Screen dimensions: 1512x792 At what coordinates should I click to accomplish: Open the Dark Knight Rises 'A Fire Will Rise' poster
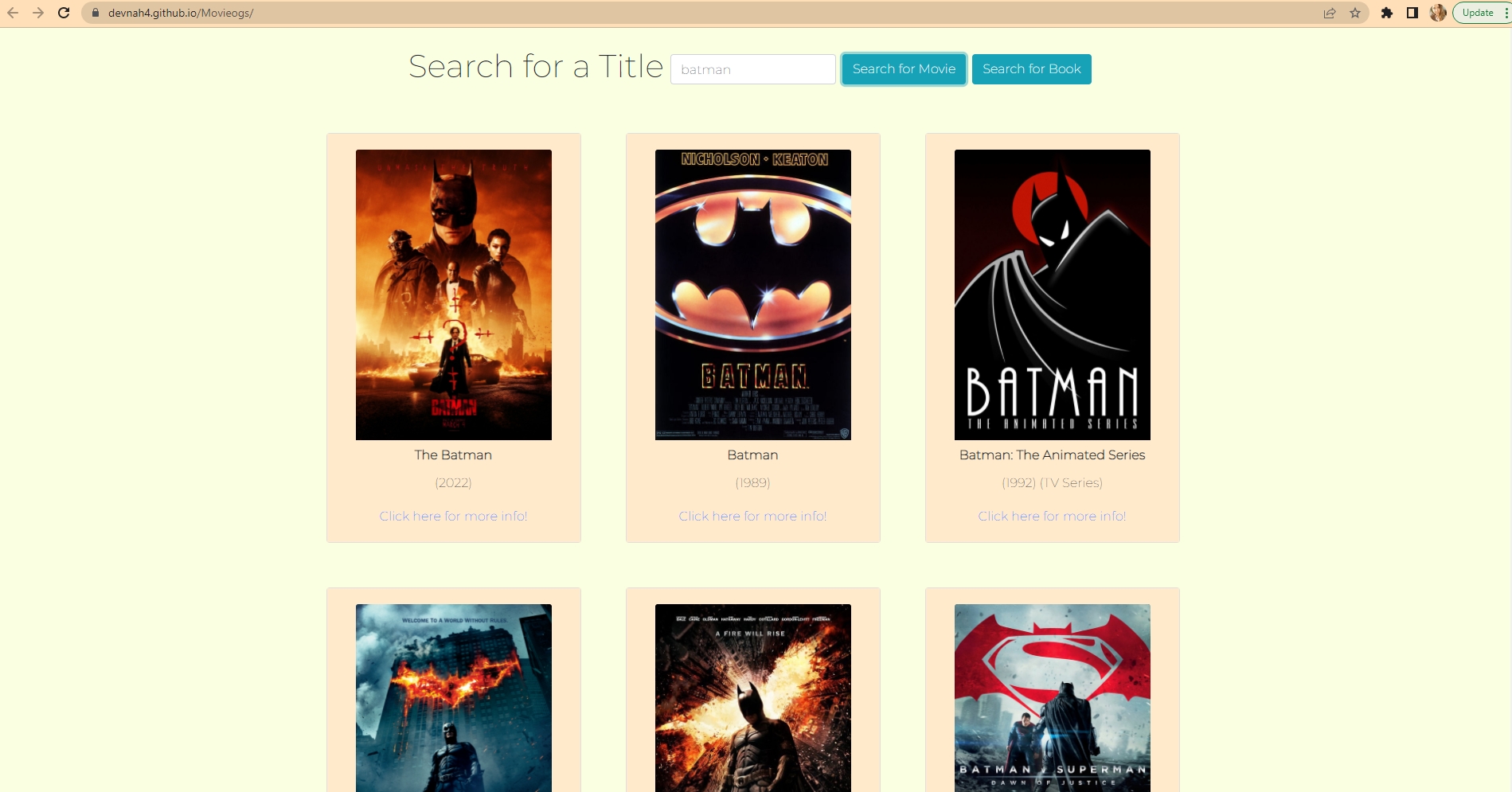753,698
